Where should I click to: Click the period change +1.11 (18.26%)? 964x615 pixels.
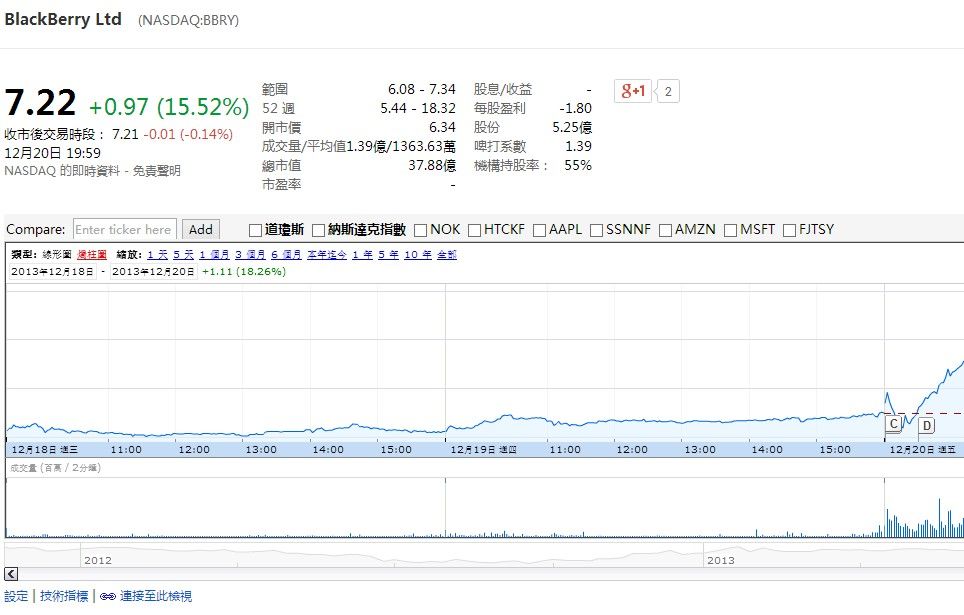[x=244, y=271]
